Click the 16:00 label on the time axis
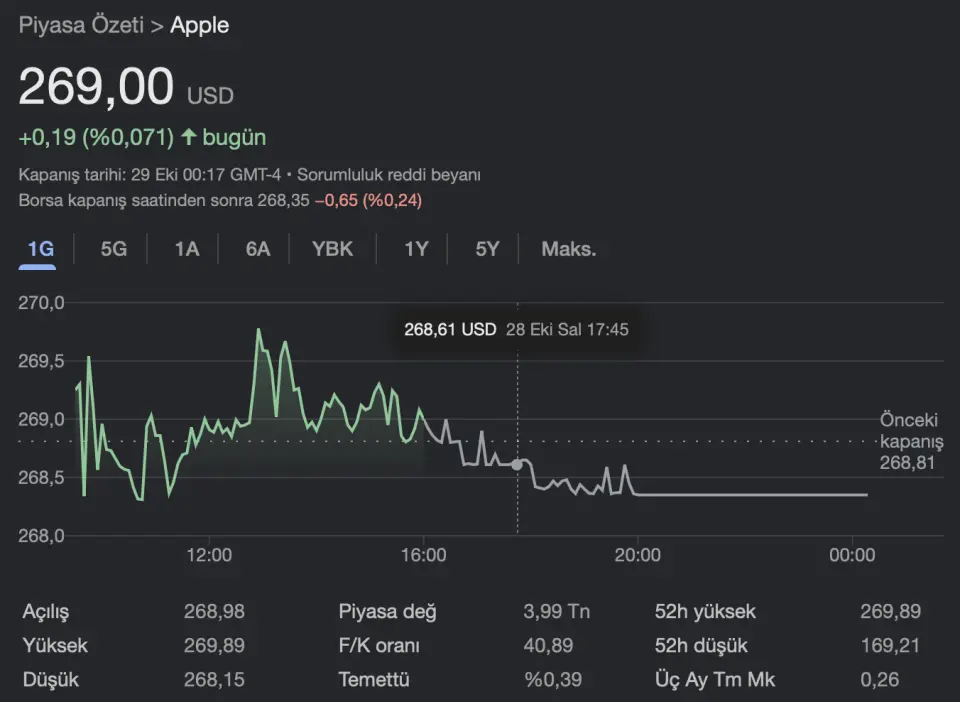Viewport: 960px width, 702px height. (x=423, y=555)
